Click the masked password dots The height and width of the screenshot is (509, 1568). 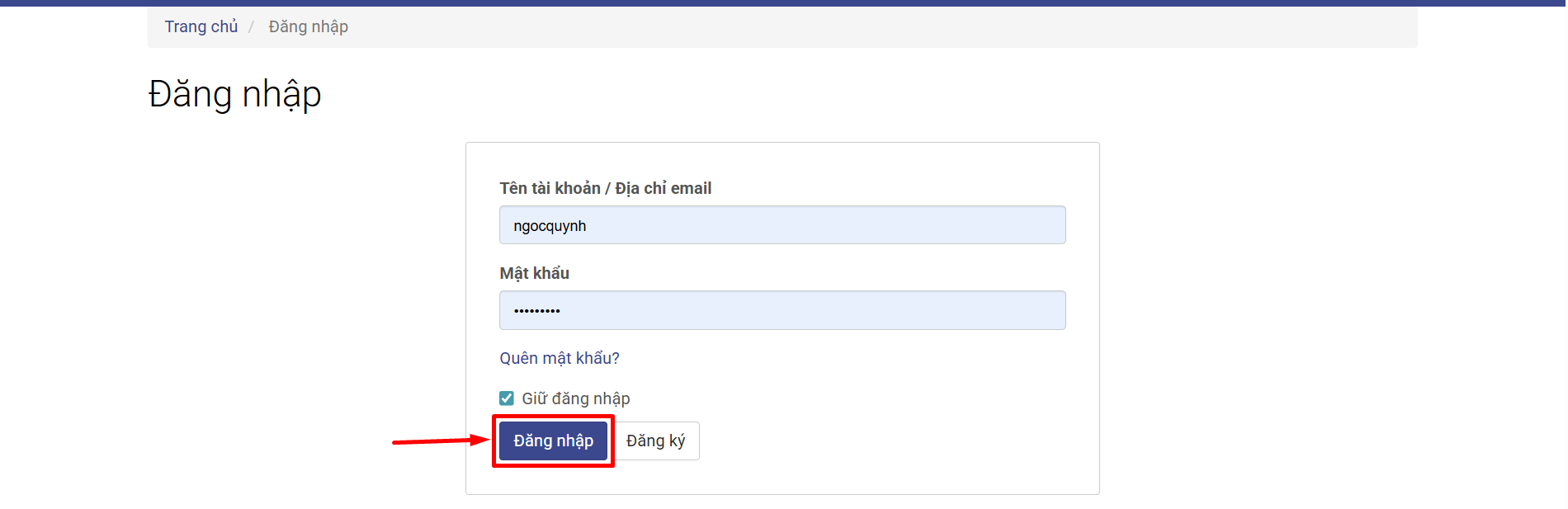(x=536, y=311)
